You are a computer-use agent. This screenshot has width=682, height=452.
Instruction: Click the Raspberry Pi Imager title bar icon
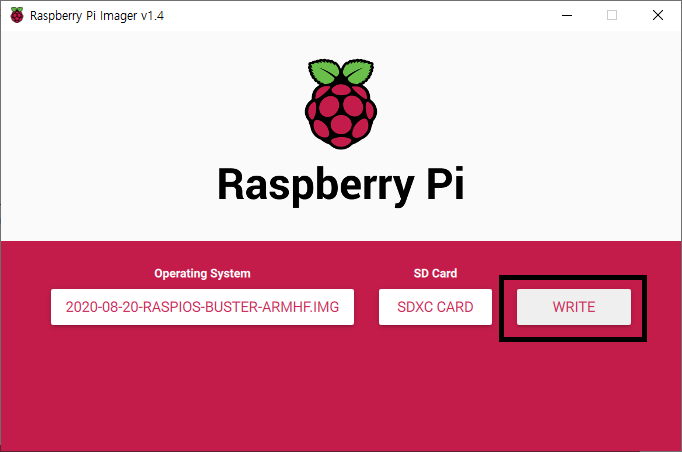coord(17,15)
